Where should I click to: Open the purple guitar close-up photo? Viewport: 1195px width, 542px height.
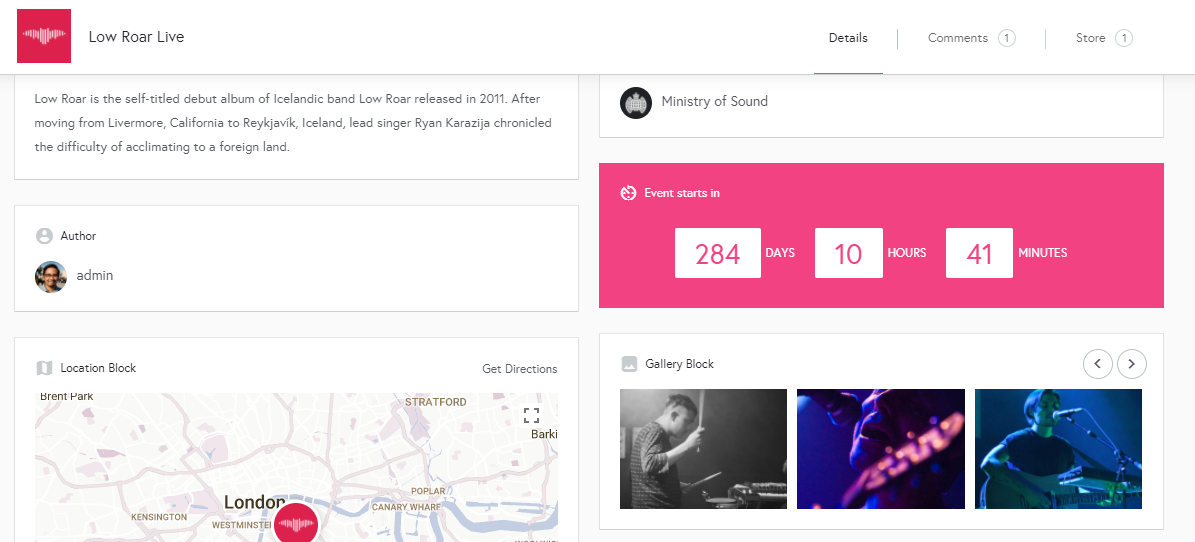click(x=880, y=448)
